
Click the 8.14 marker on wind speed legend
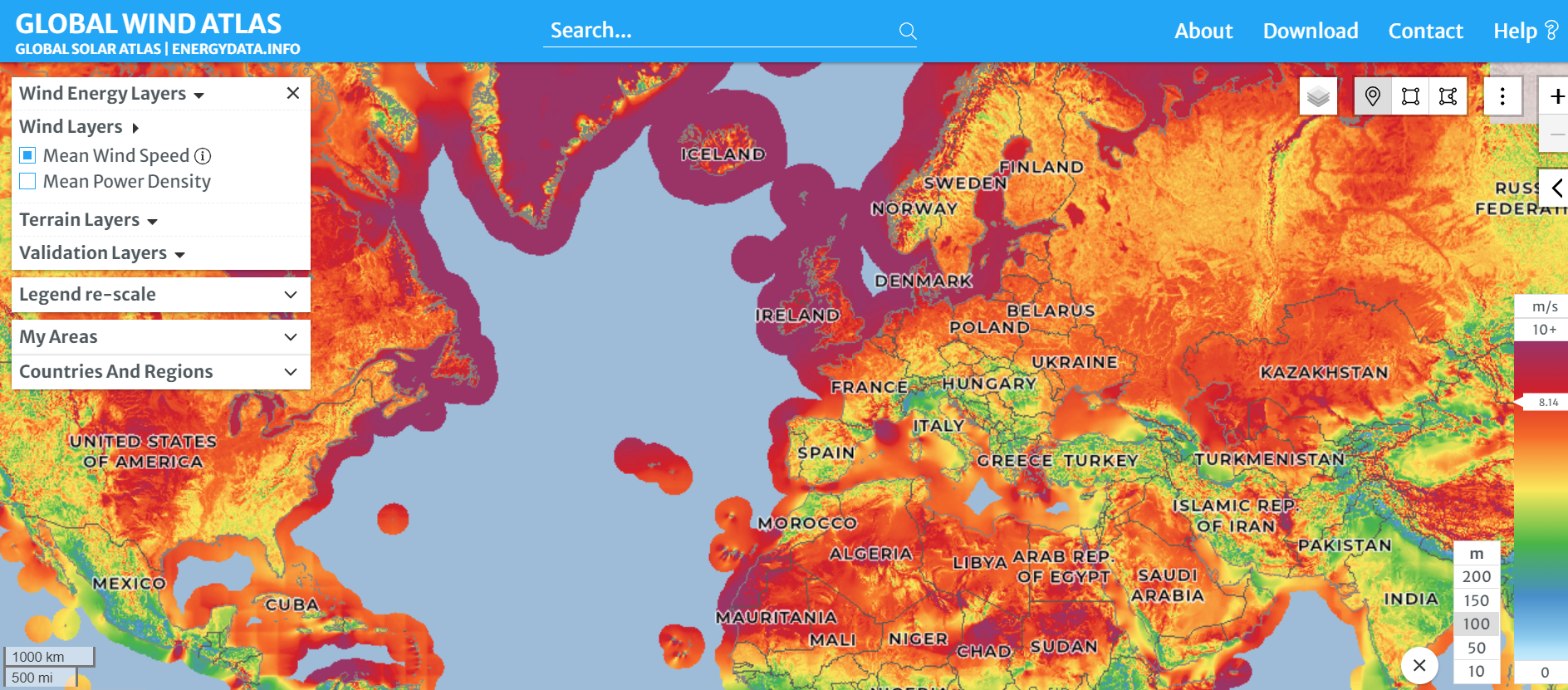pos(1546,403)
